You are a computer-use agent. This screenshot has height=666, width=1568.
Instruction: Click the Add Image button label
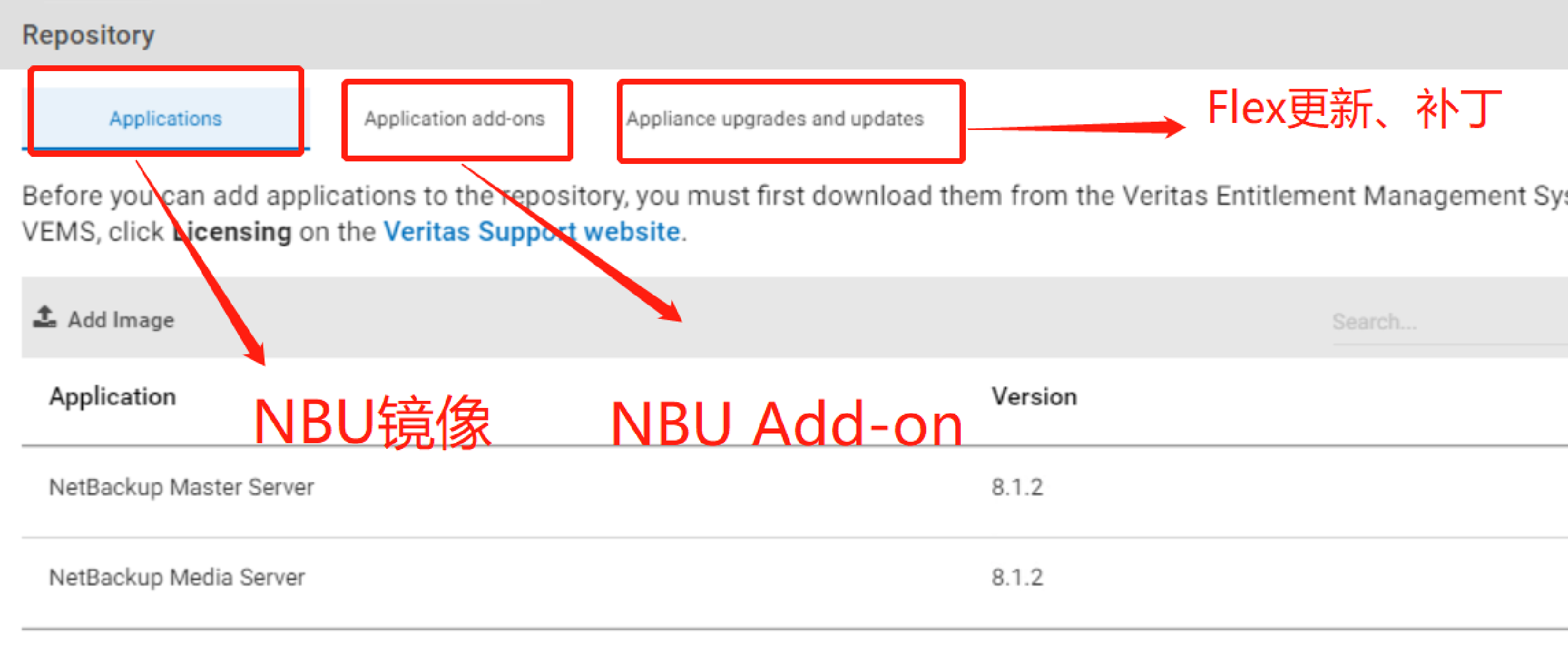[x=121, y=320]
